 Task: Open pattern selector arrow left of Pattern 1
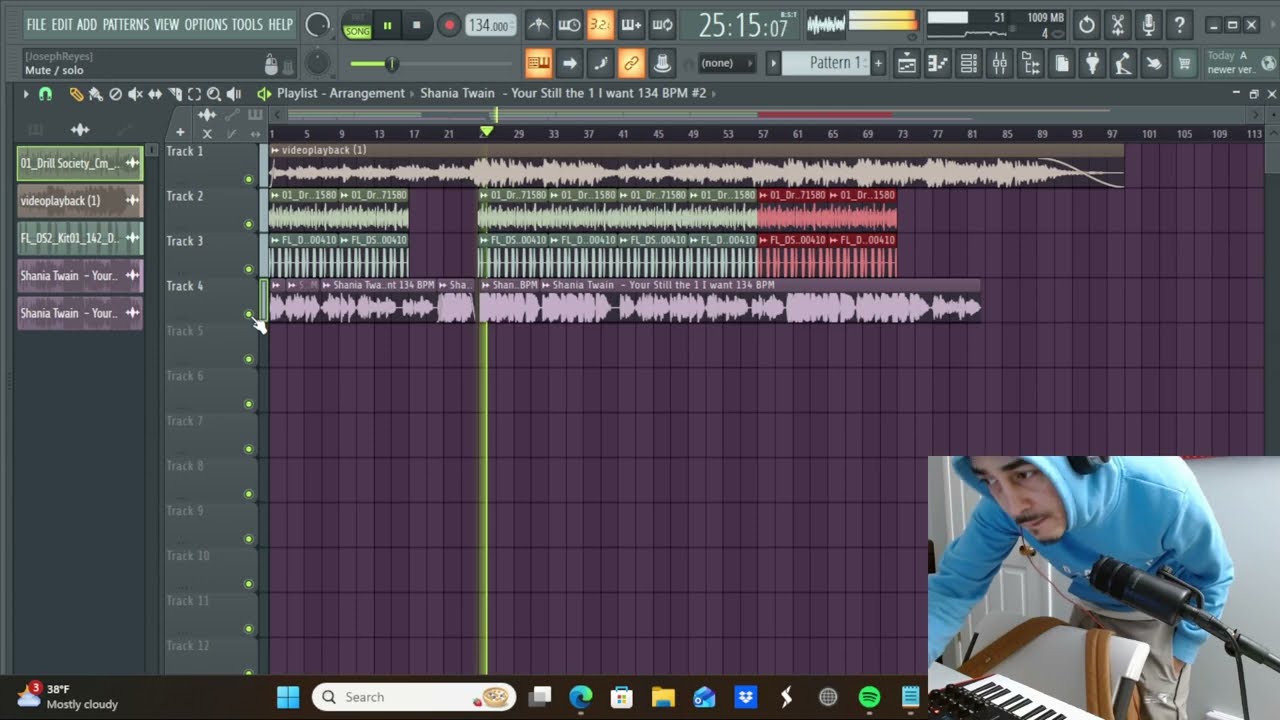(773, 63)
